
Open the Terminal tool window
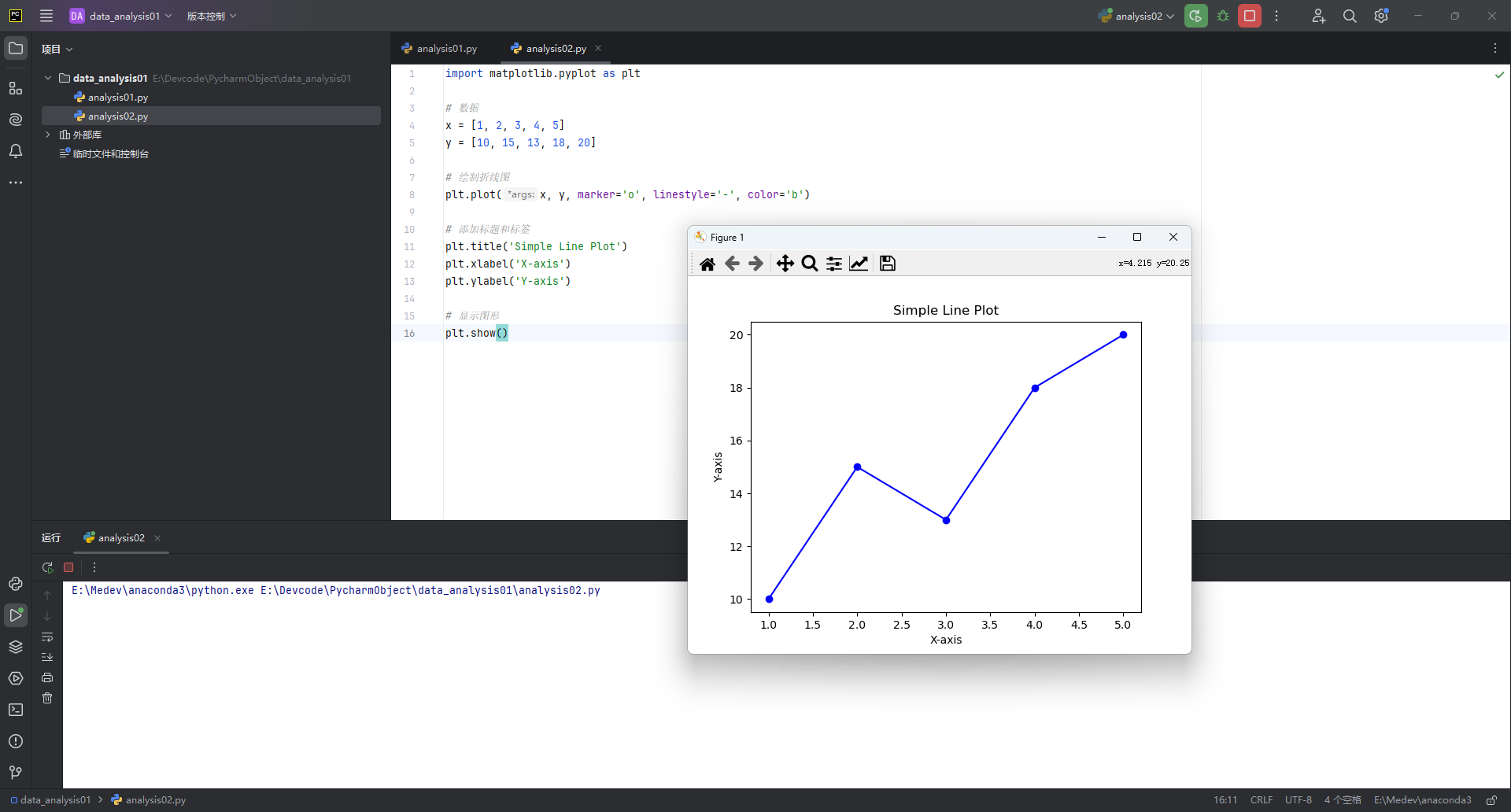click(16, 710)
